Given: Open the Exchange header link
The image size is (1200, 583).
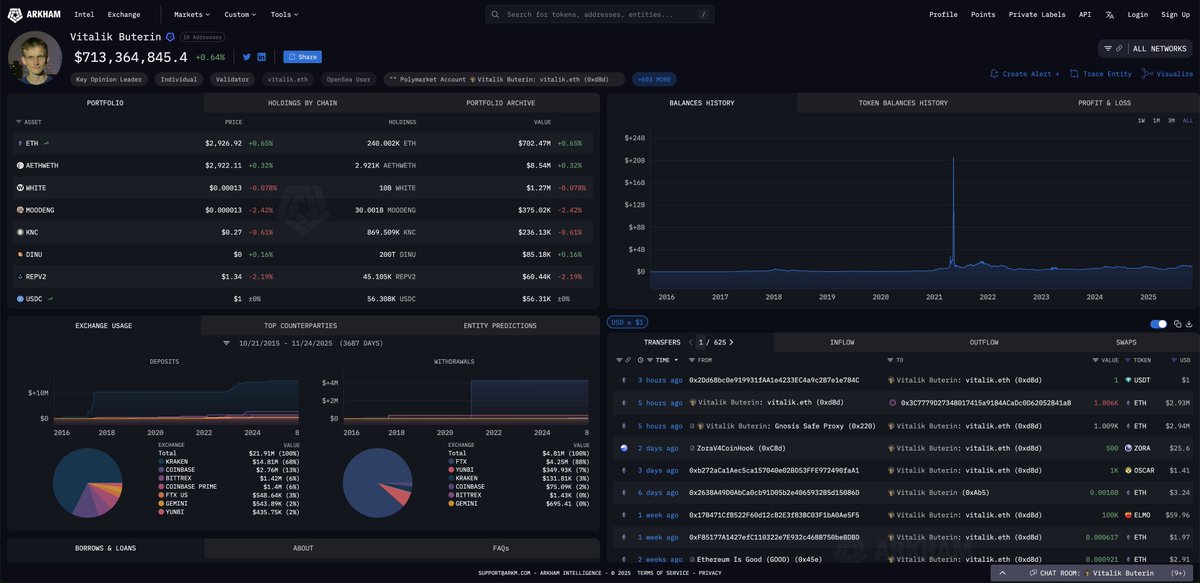Looking at the screenshot, I should pos(124,15).
